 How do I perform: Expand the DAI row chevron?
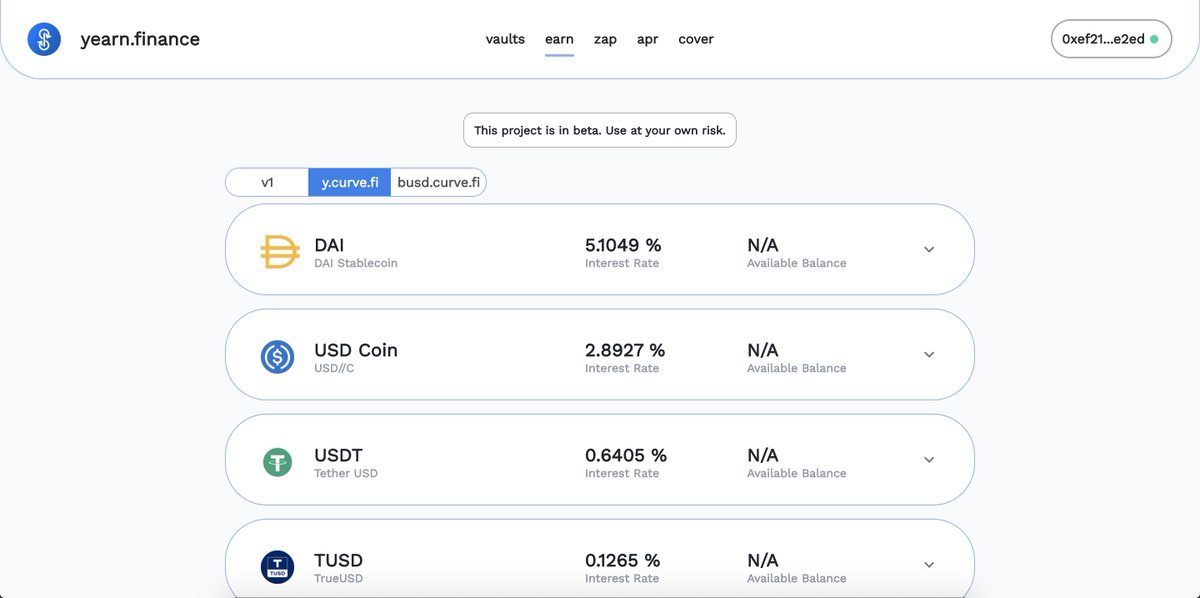[929, 250]
